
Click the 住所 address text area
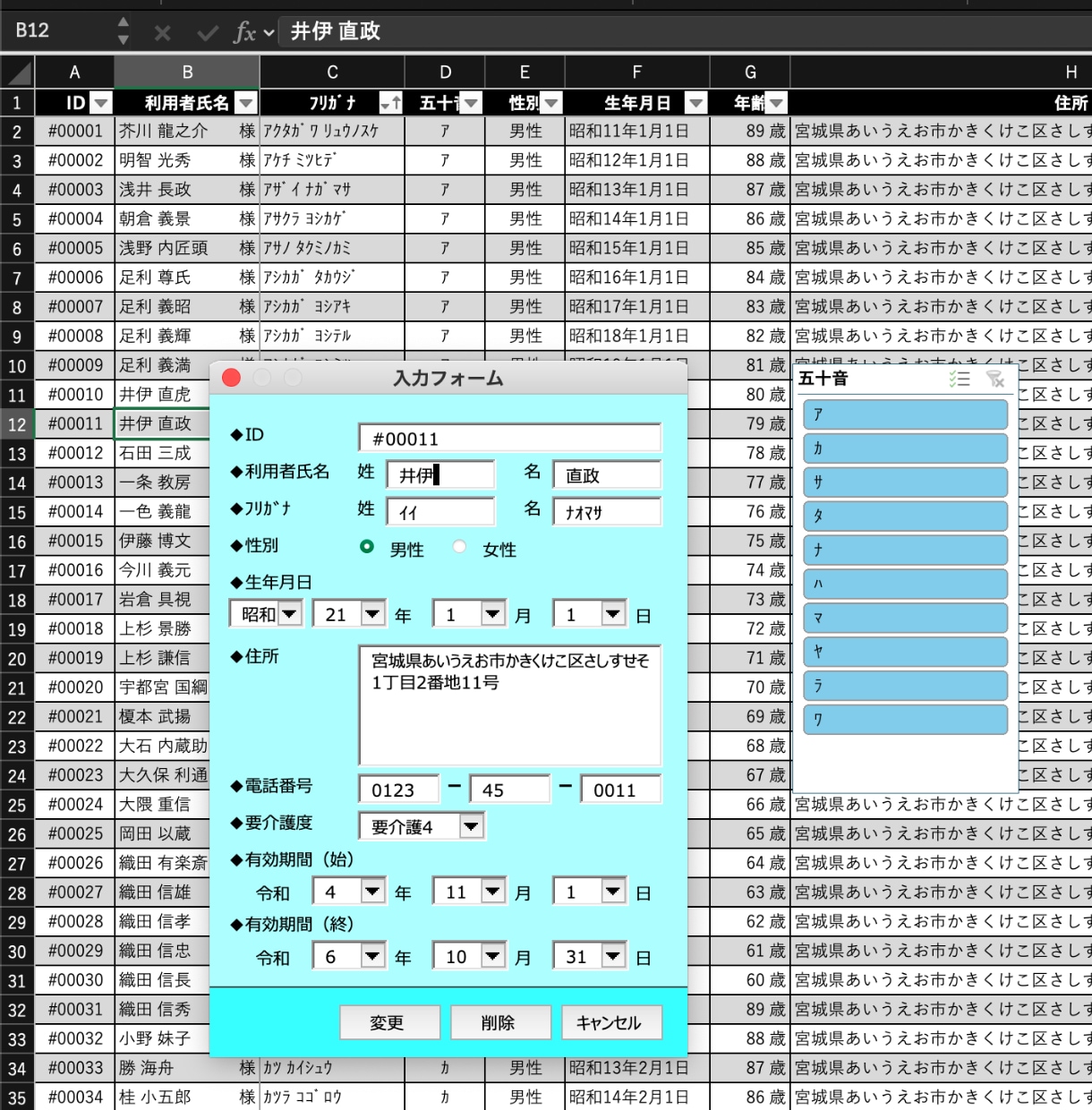509,704
